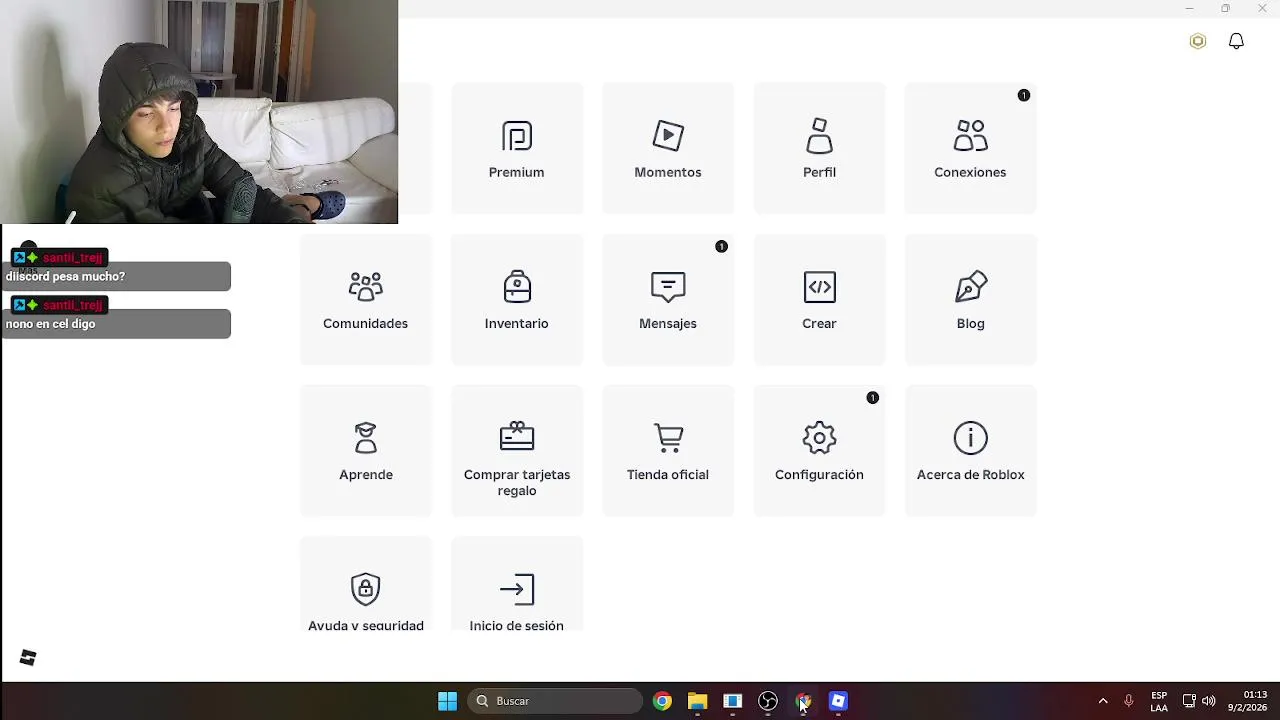Screen dimensions: 1280x720
Task: Open the Momentos tile
Action: click(x=668, y=149)
